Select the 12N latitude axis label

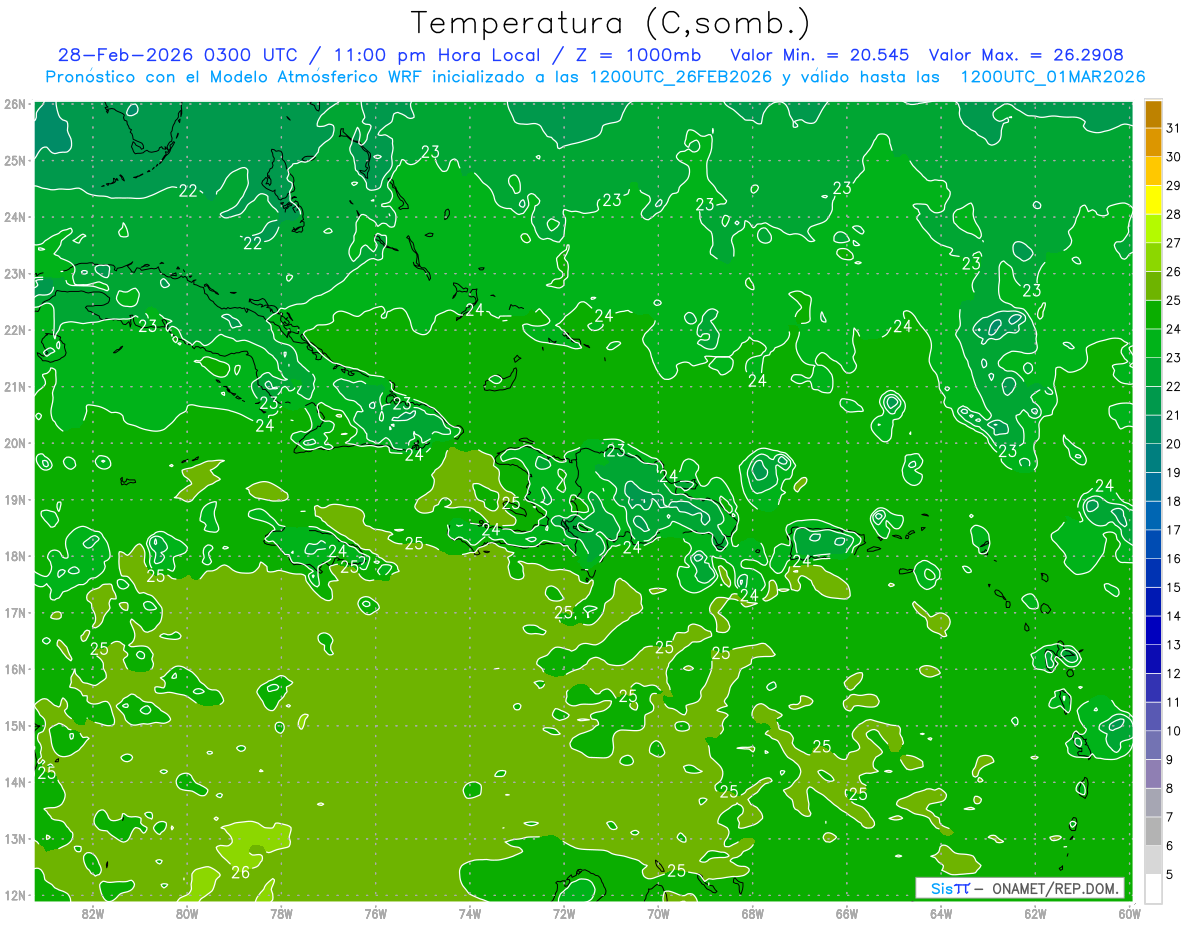point(14,895)
